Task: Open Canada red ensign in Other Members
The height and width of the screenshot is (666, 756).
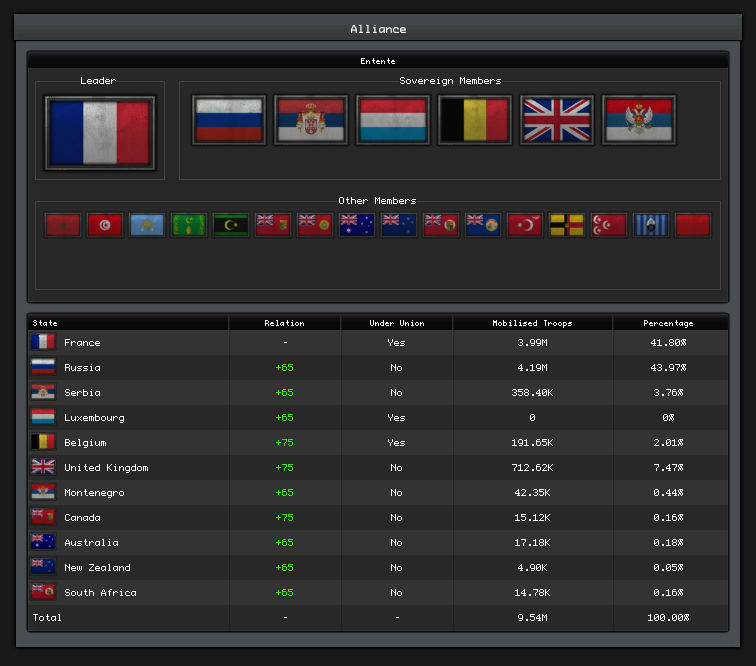Action: tap(272, 225)
